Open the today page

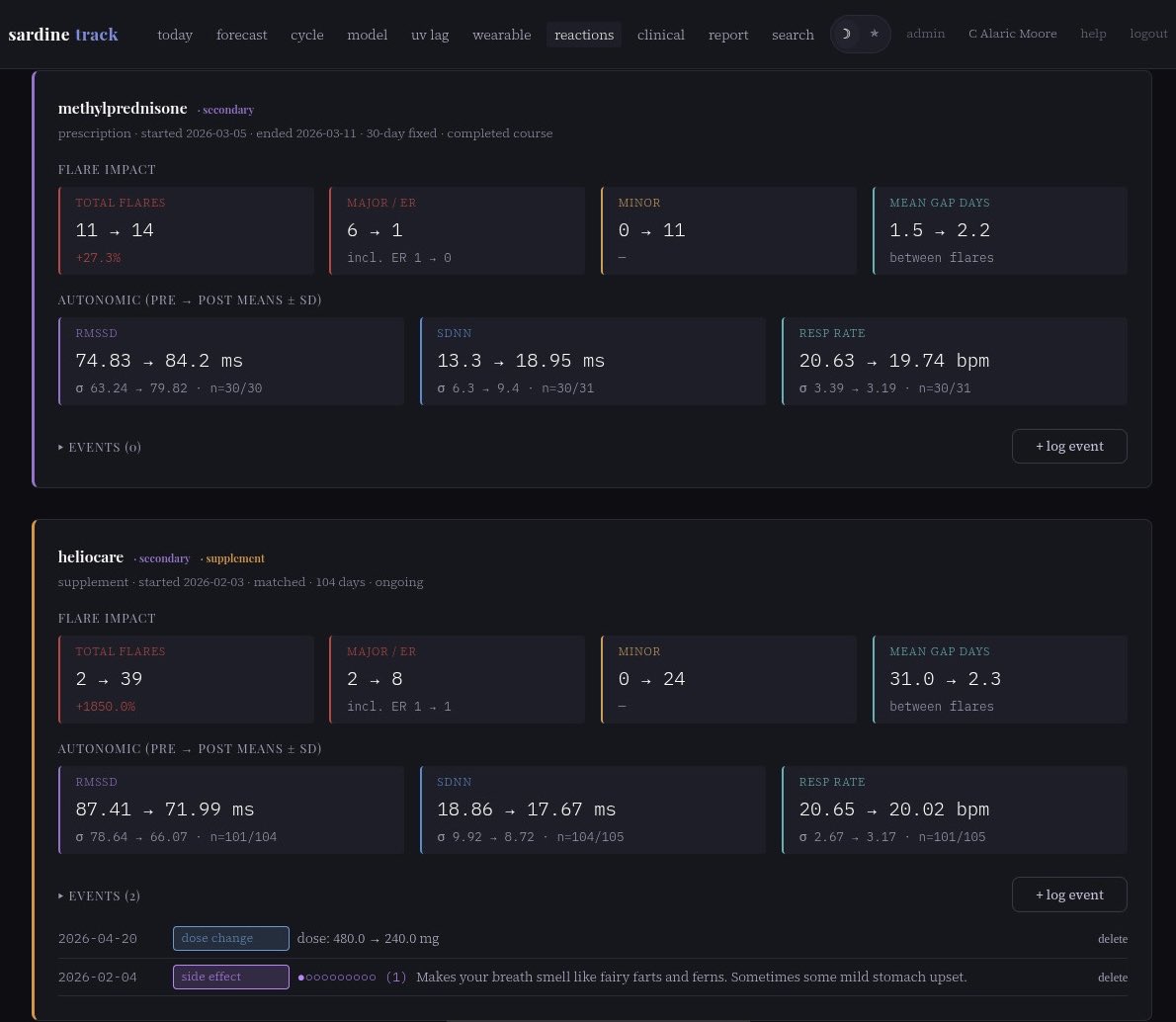pos(175,35)
